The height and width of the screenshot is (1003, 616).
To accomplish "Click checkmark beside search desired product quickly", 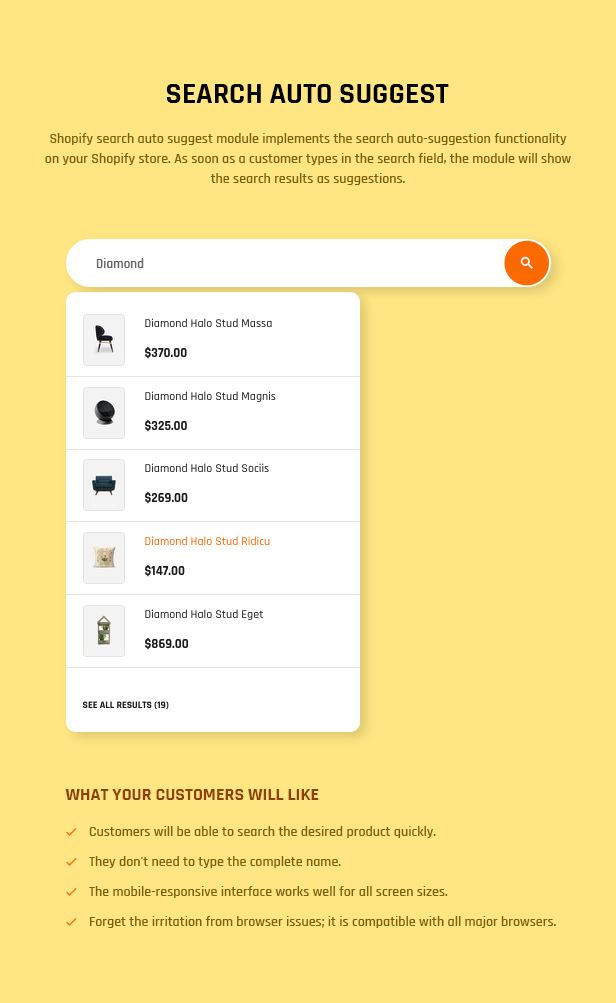I will tap(71, 832).
